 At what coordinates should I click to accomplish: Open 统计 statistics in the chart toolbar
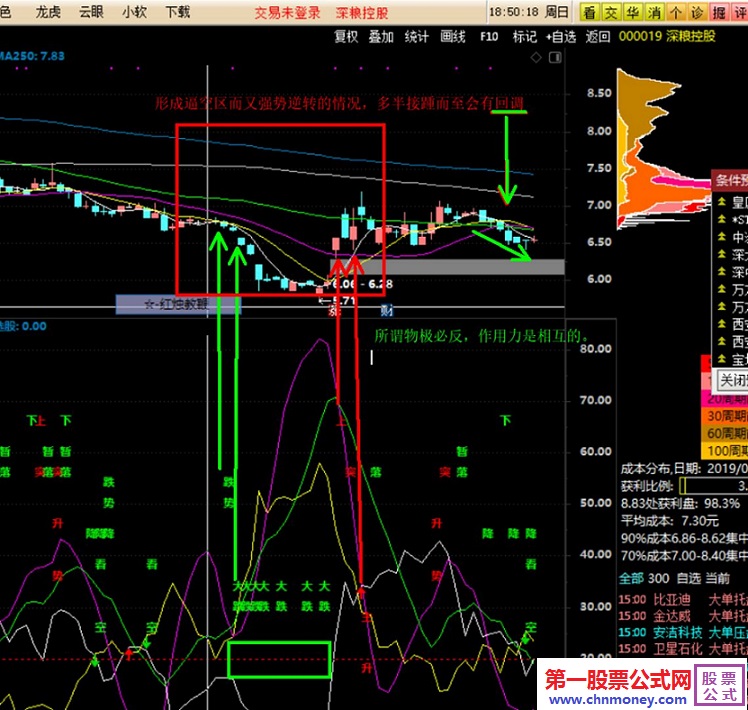[416, 36]
